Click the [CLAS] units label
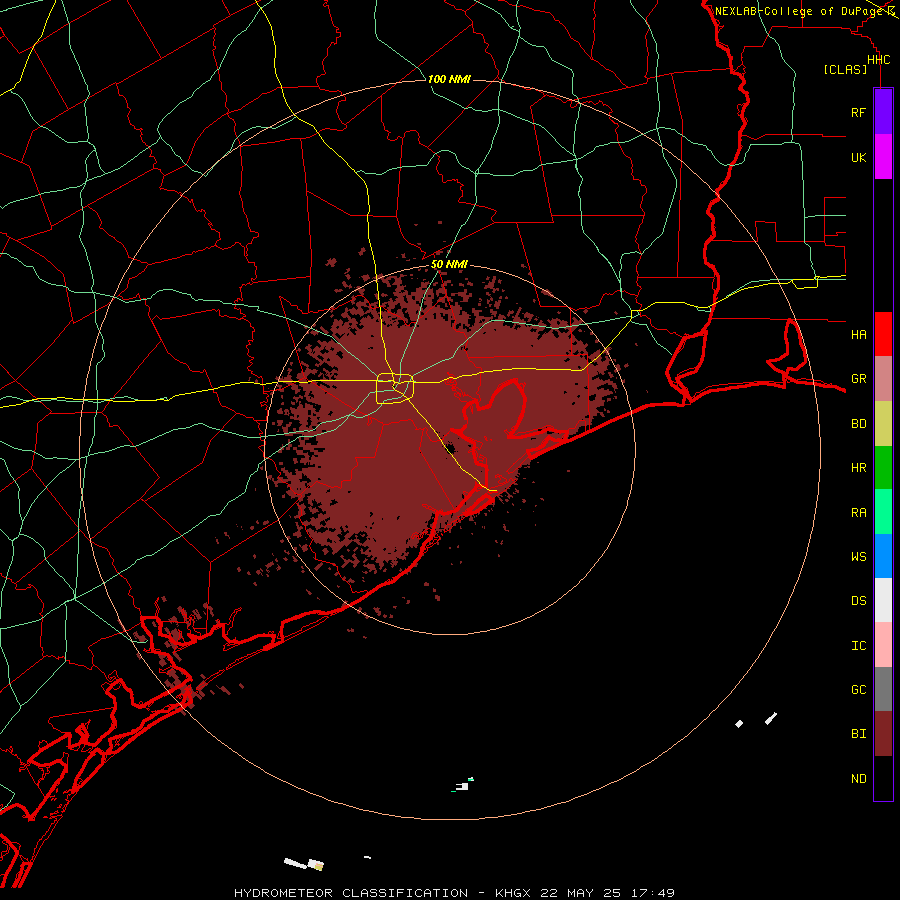 click(x=845, y=69)
